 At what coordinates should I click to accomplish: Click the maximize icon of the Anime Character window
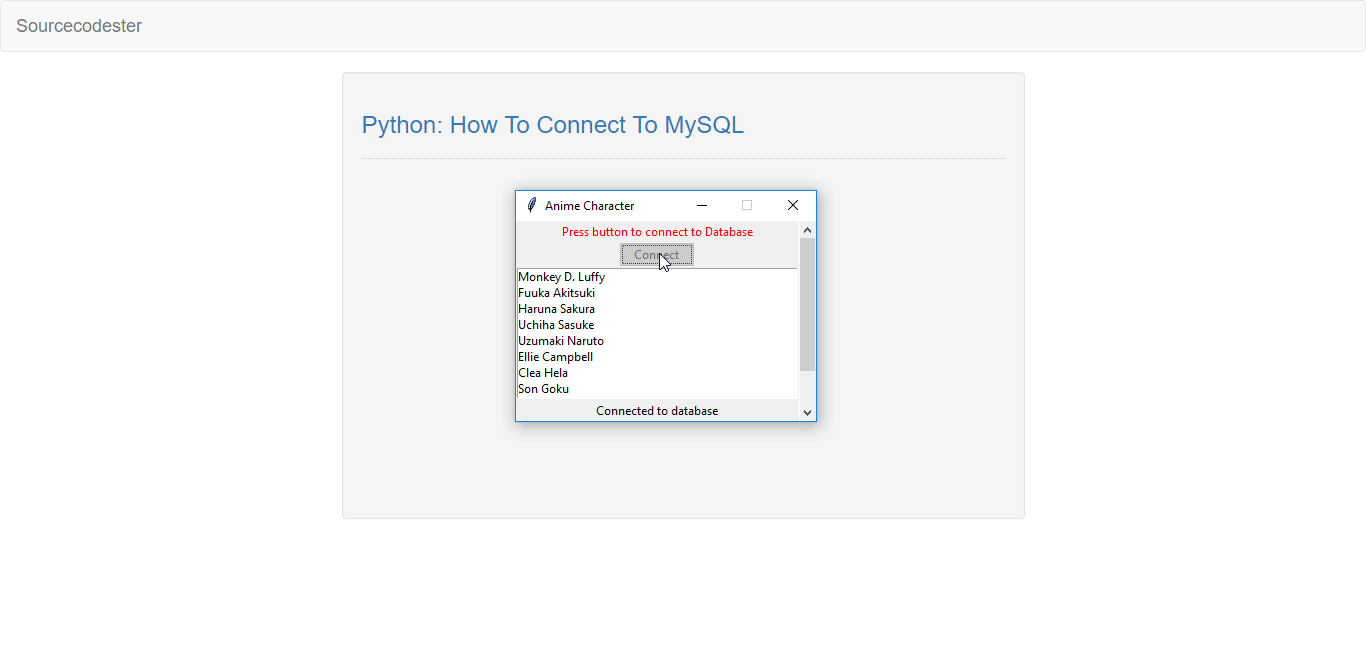pos(747,205)
